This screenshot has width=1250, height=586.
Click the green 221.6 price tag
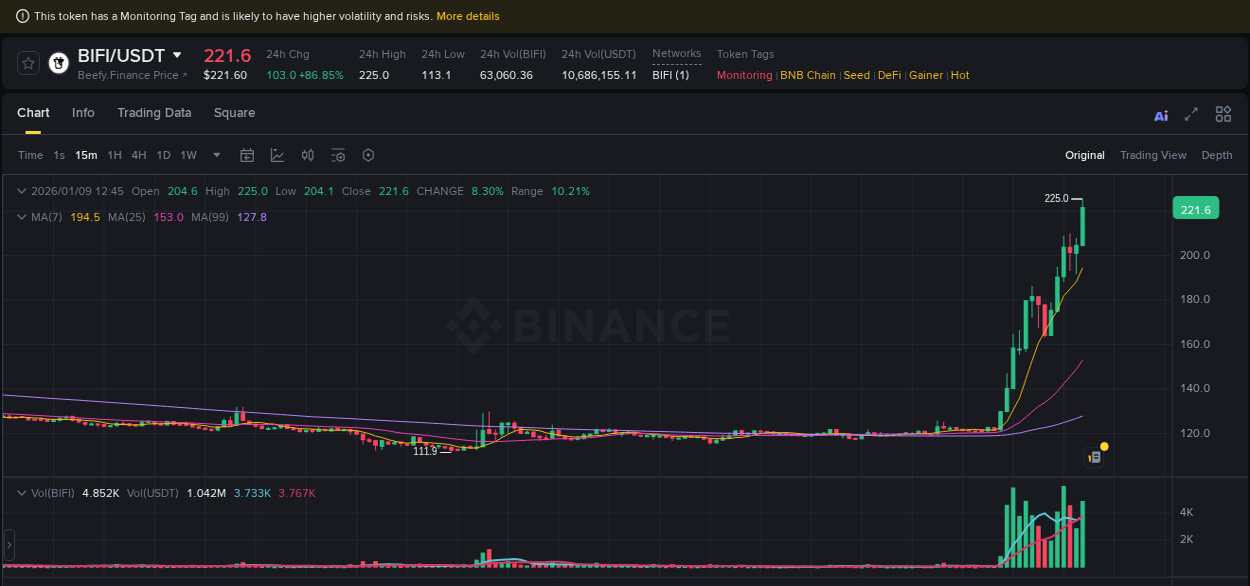click(x=1196, y=207)
